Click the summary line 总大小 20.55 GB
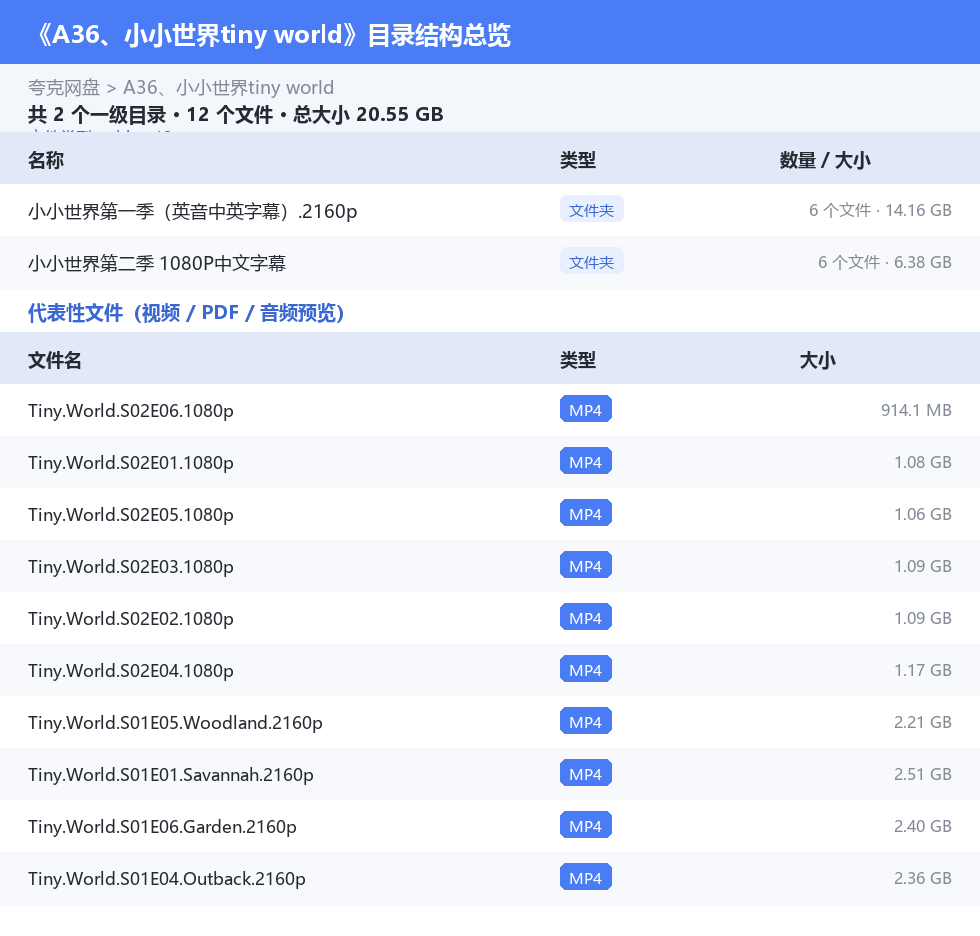This screenshot has width=980, height=936. pyautogui.click(x=368, y=114)
